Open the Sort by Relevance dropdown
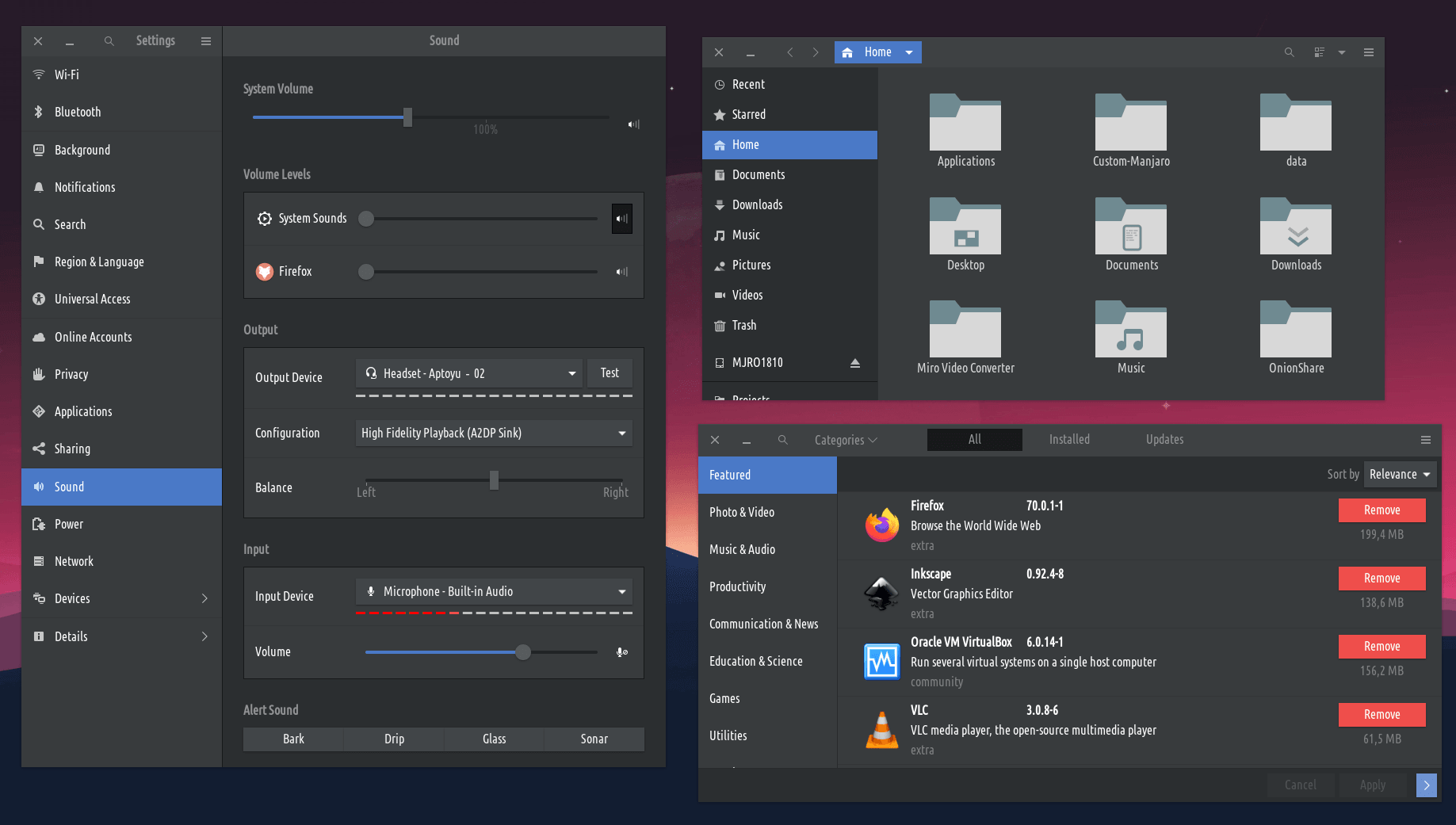The width and height of the screenshot is (1456, 825). pos(1400,475)
